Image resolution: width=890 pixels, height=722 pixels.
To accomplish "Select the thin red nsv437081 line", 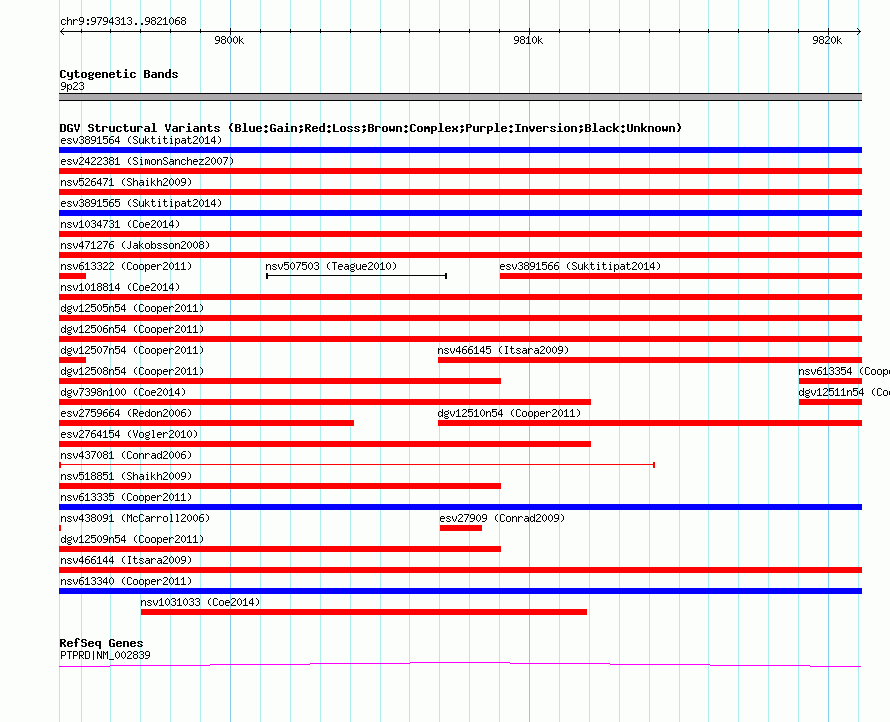I will pyautogui.click(x=357, y=465).
